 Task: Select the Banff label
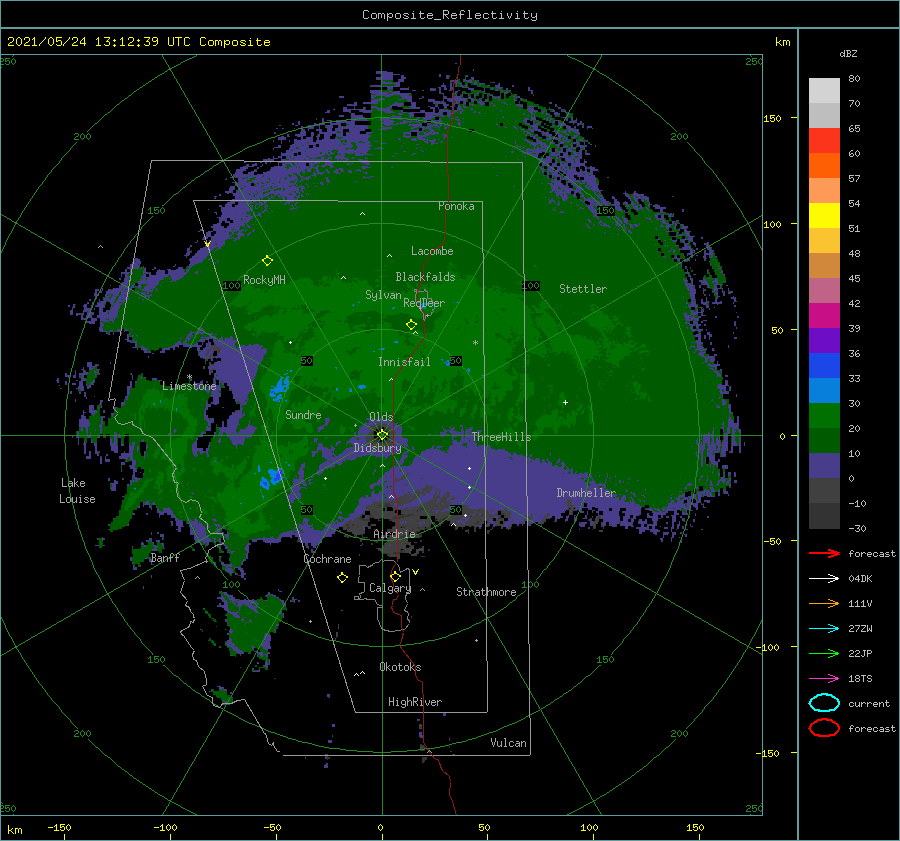tap(165, 558)
